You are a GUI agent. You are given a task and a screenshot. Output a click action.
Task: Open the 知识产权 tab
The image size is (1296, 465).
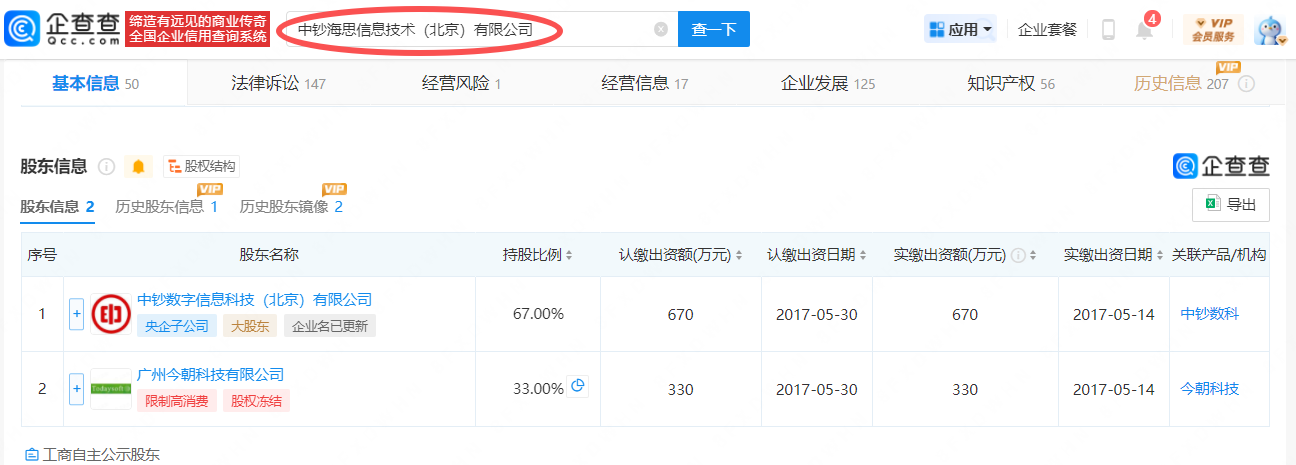point(1010,84)
